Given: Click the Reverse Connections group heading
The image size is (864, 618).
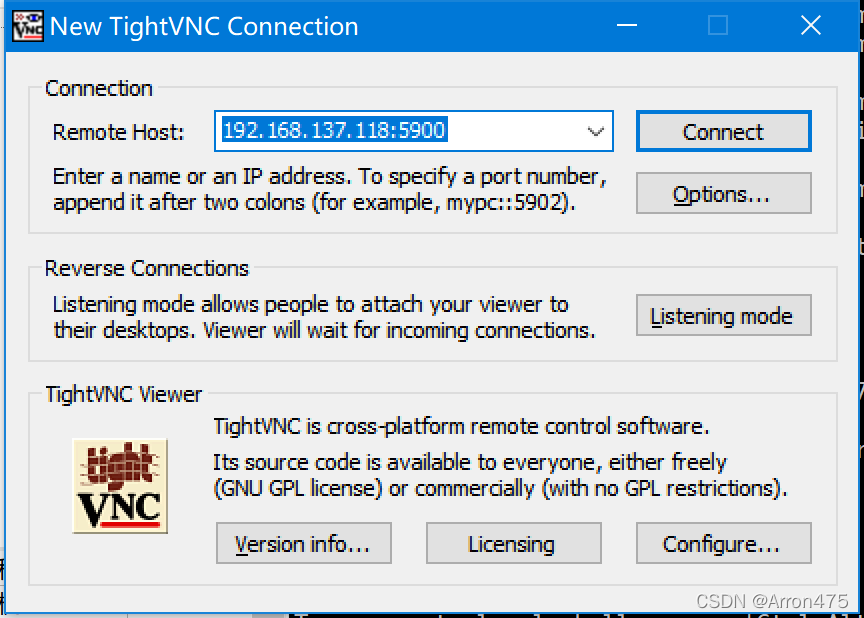Looking at the screenshot, I should [147, 269].
